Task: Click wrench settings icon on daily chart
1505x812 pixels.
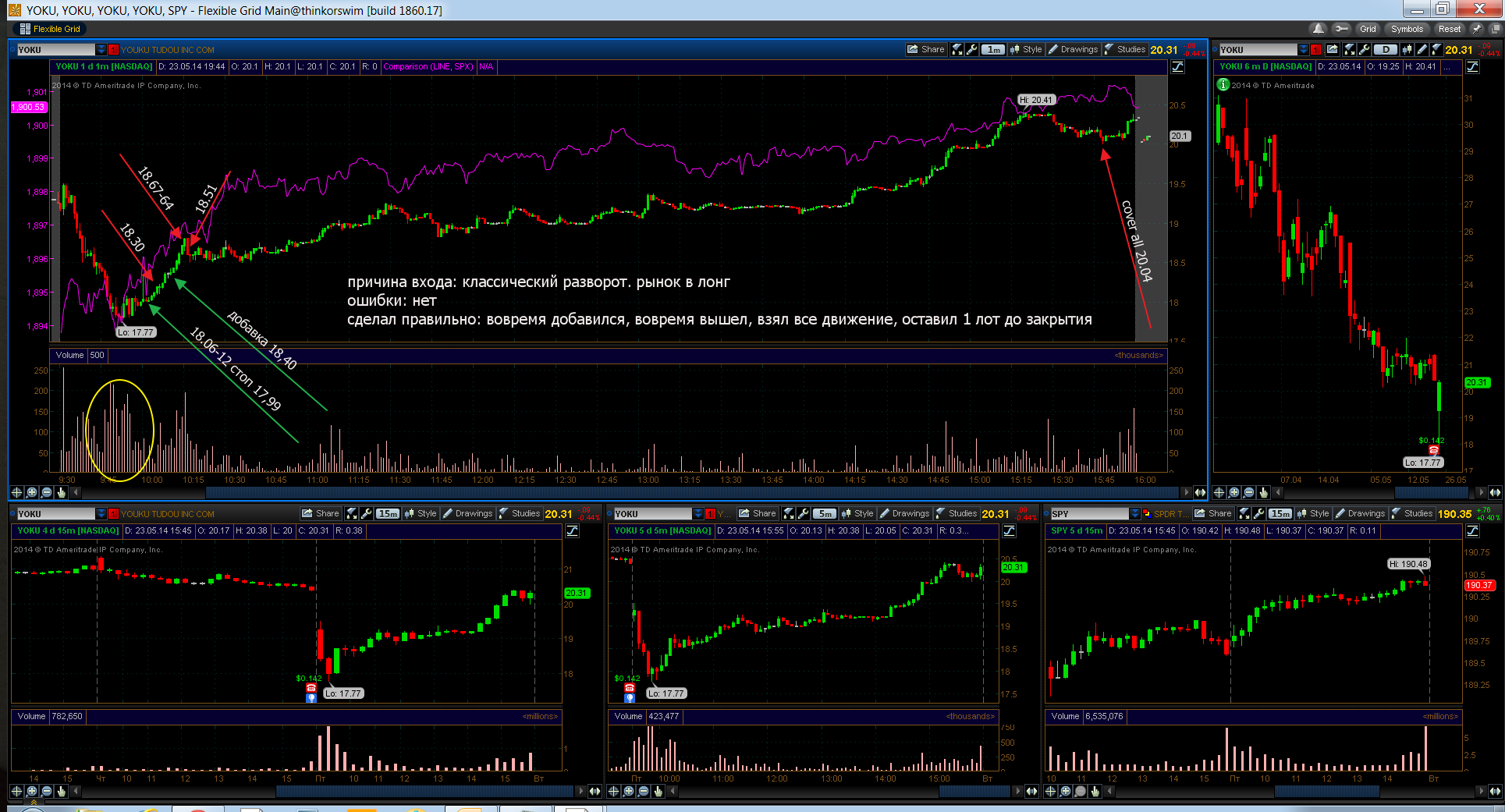Action: (x=1365, y=50)
